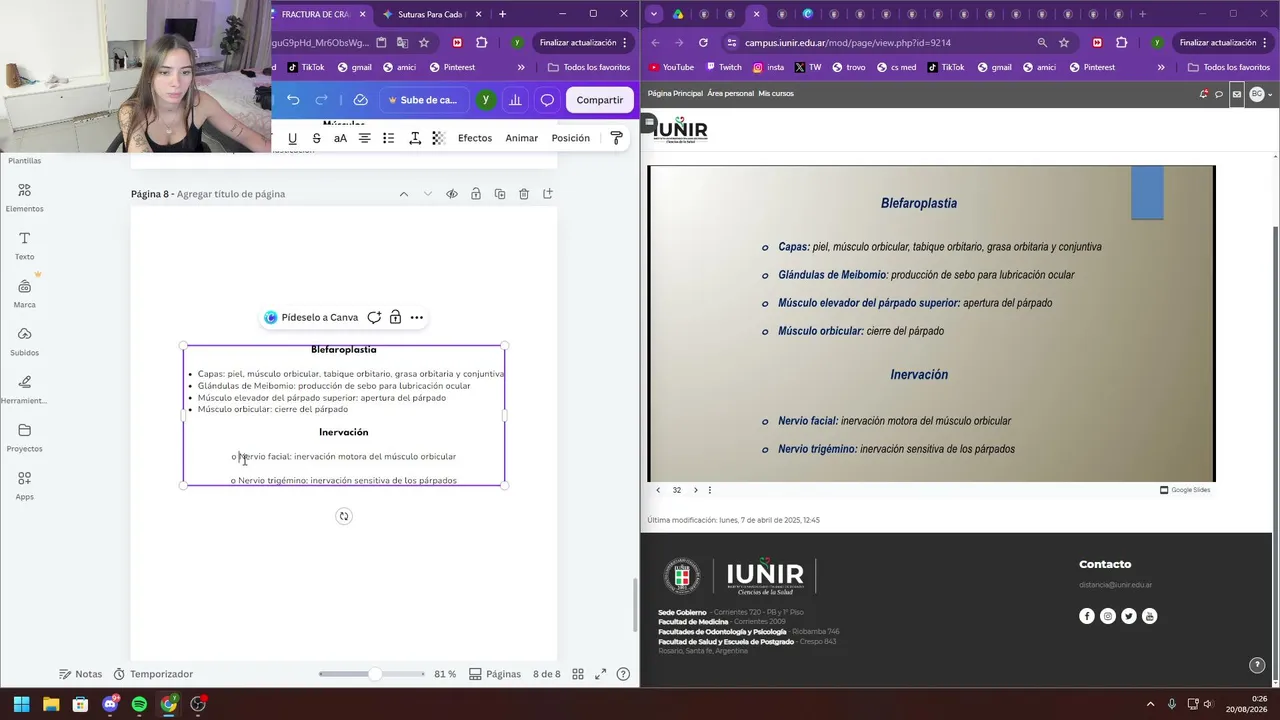Open the Elementos side panel

[x=24, y=198]
